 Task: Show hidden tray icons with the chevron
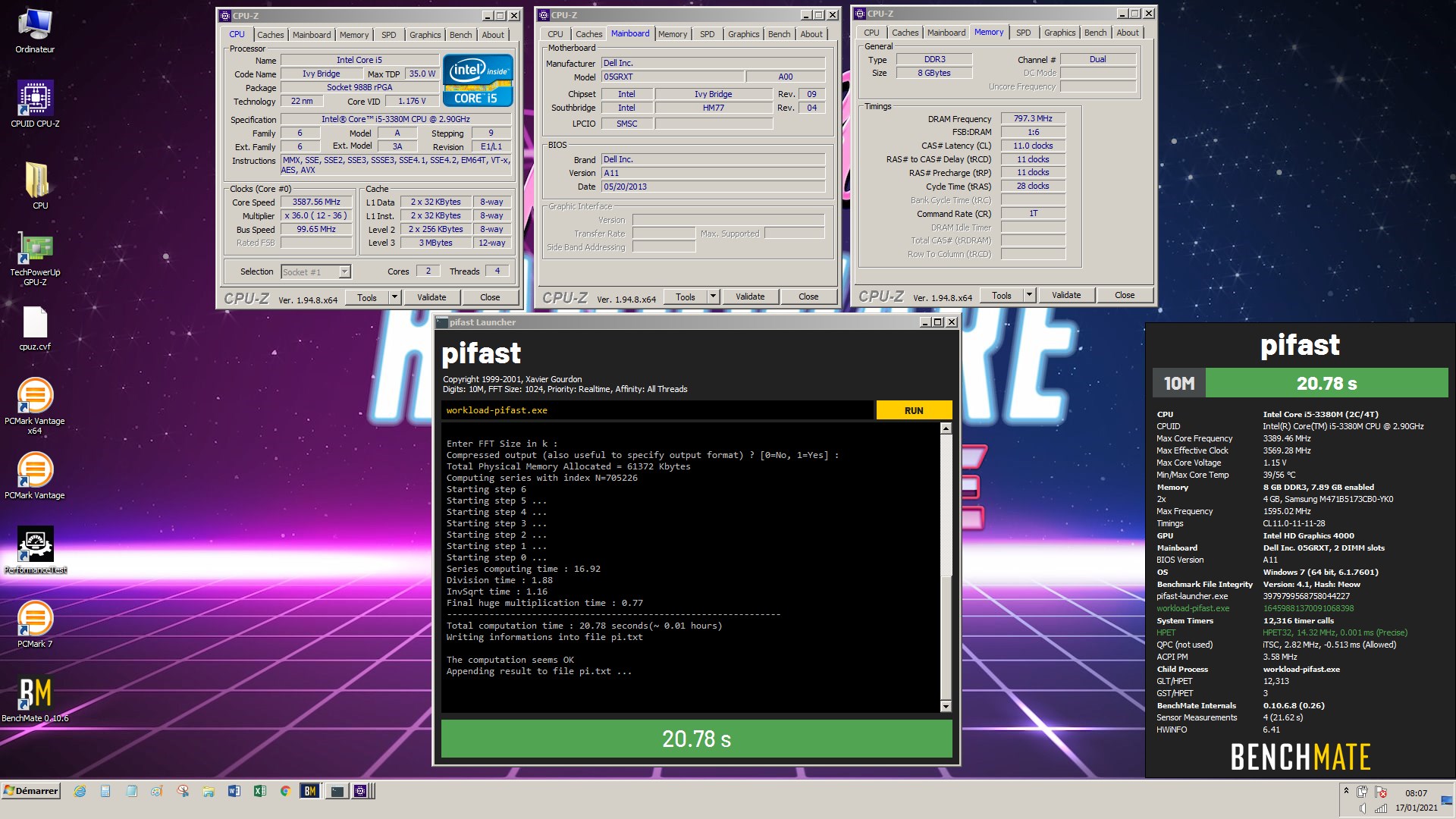point(1346,791)
